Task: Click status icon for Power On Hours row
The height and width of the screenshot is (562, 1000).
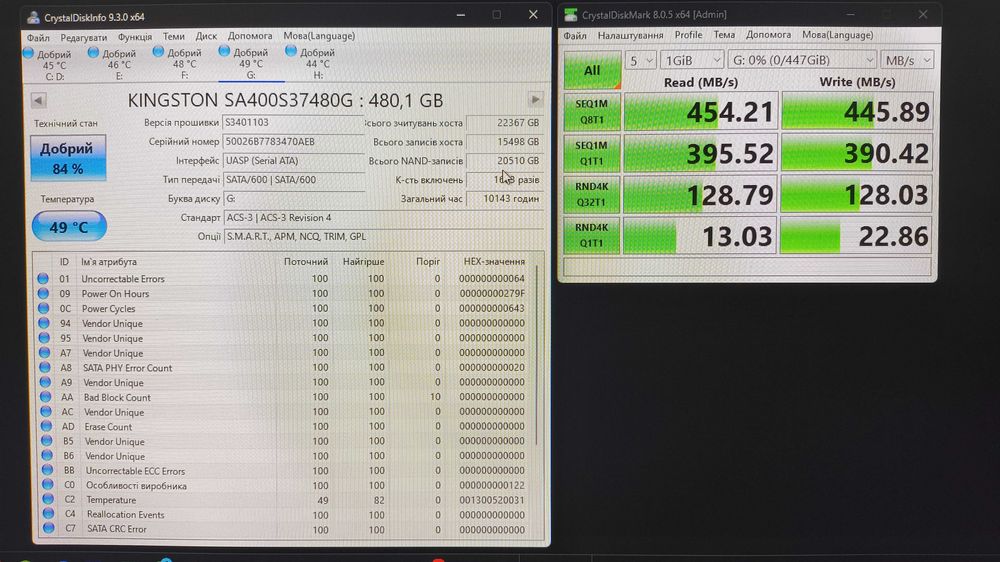Action: (43, 293)
